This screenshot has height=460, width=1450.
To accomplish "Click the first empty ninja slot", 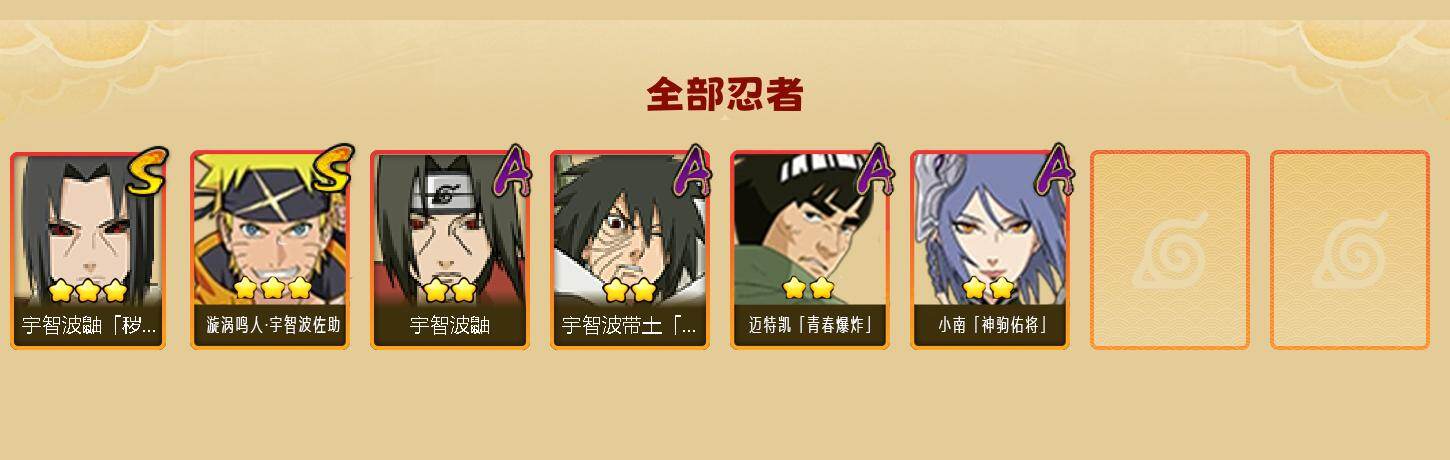I will [1170, 250].
